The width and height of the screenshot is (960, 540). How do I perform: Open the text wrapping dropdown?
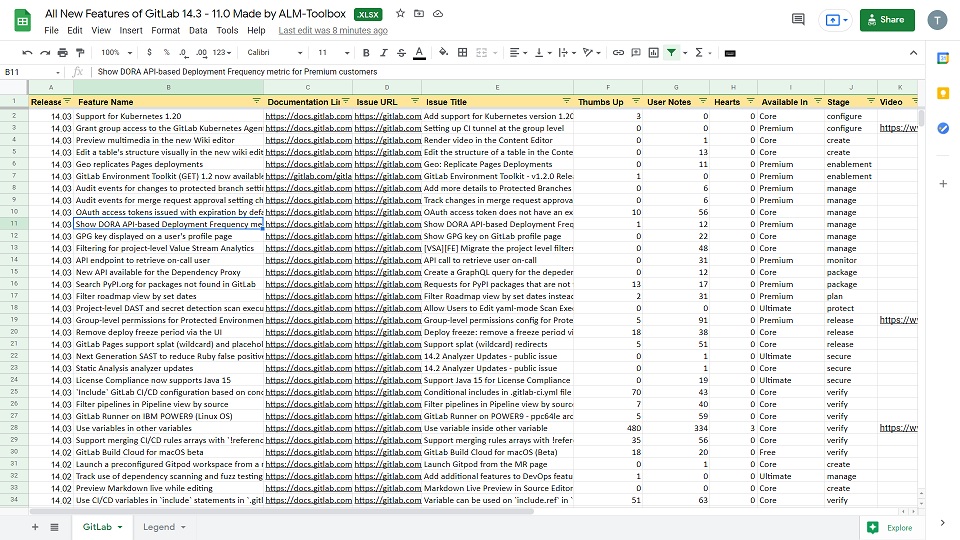(x=567, y=53)
